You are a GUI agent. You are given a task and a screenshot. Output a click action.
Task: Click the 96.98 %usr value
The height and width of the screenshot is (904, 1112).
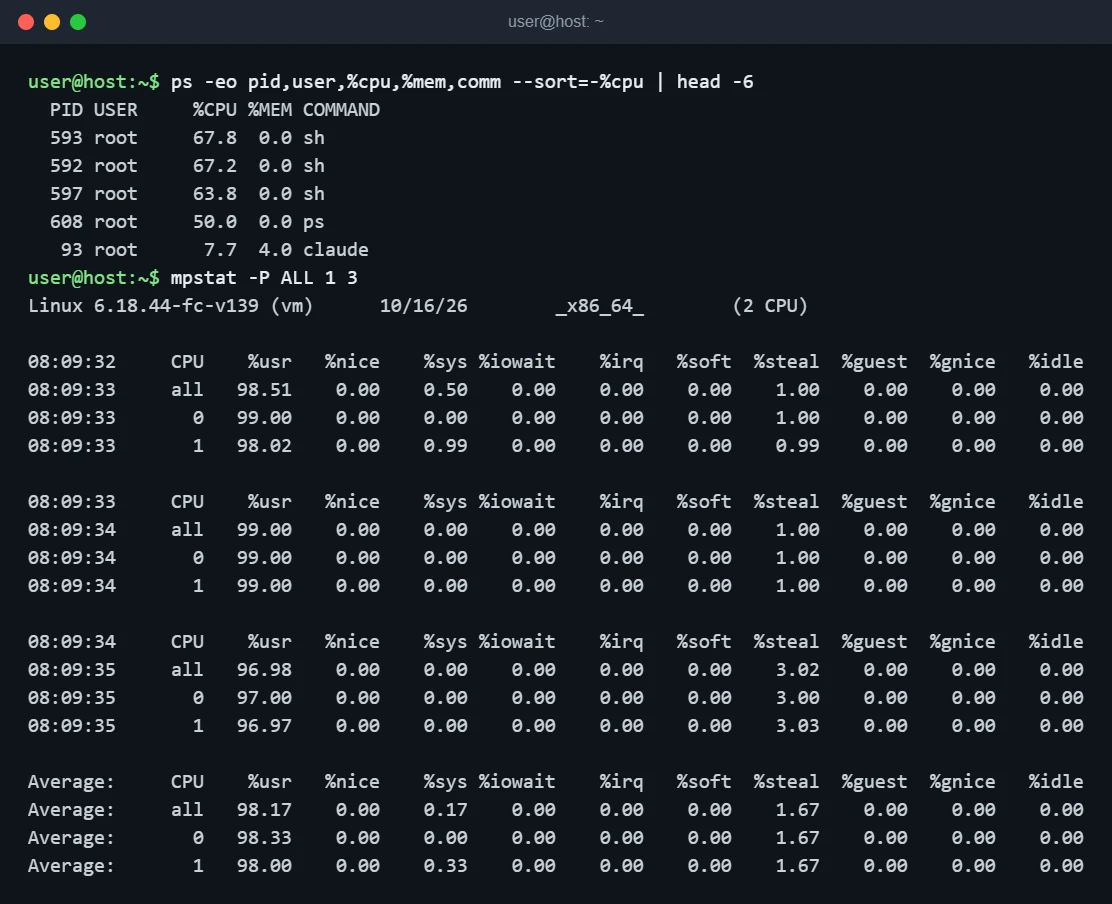click(264, 670)
